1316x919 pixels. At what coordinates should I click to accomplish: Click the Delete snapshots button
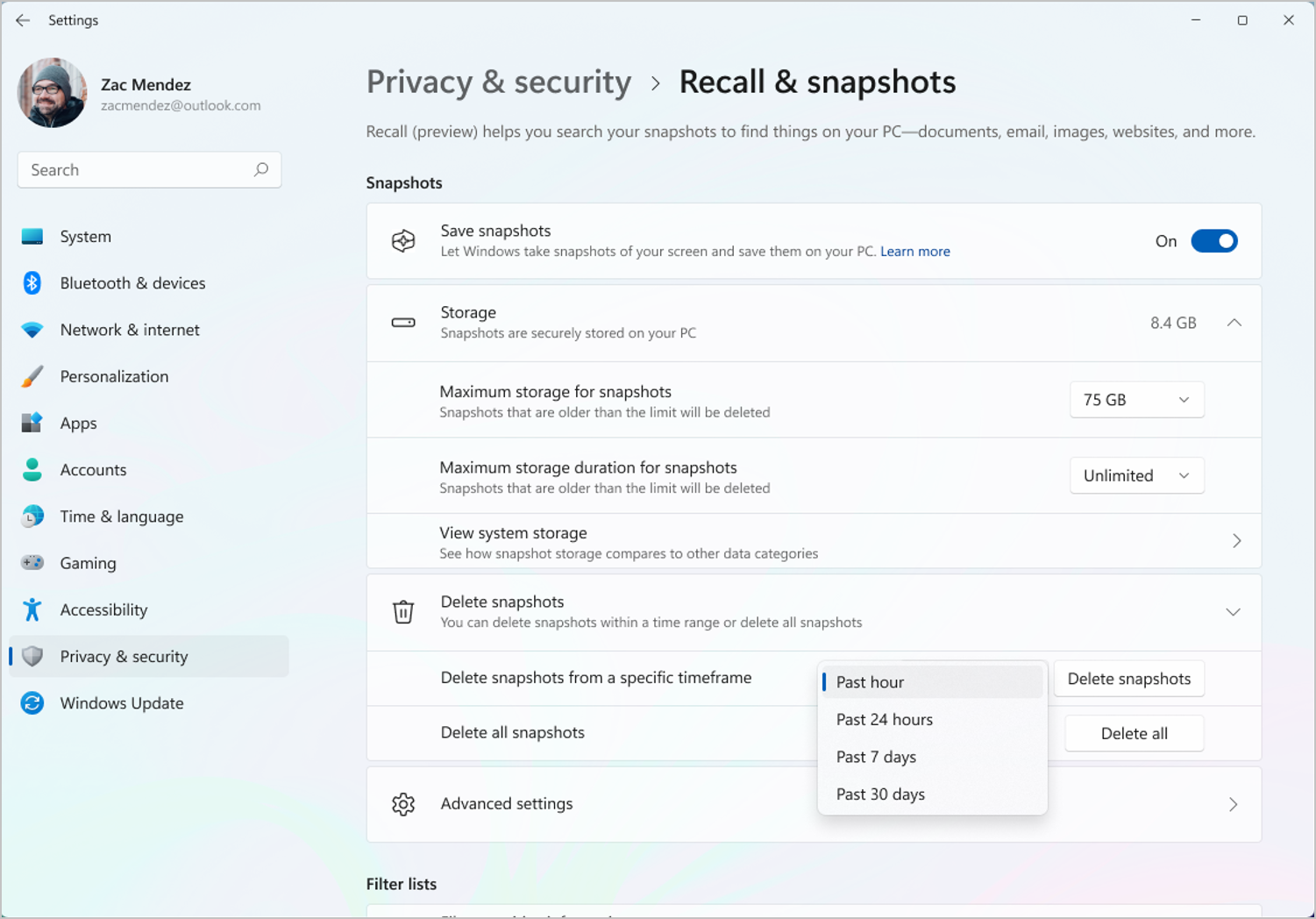tap(1129, 679)
